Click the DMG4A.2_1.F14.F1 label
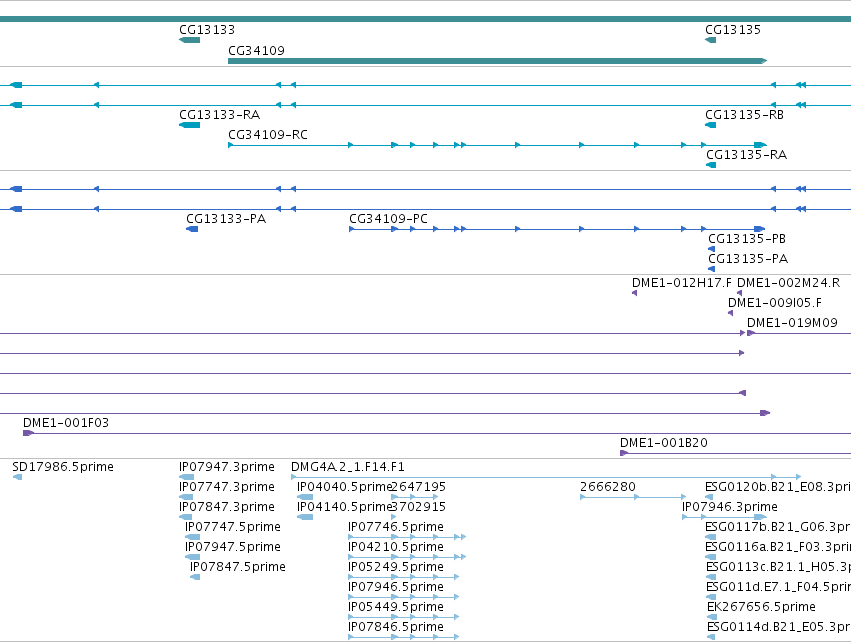Viewport: 851px width, 642px height. click(347, 467)
